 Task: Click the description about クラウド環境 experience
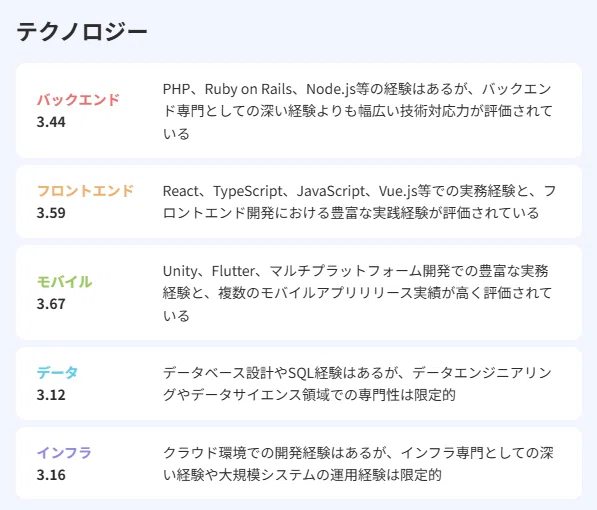click(358, 464)
